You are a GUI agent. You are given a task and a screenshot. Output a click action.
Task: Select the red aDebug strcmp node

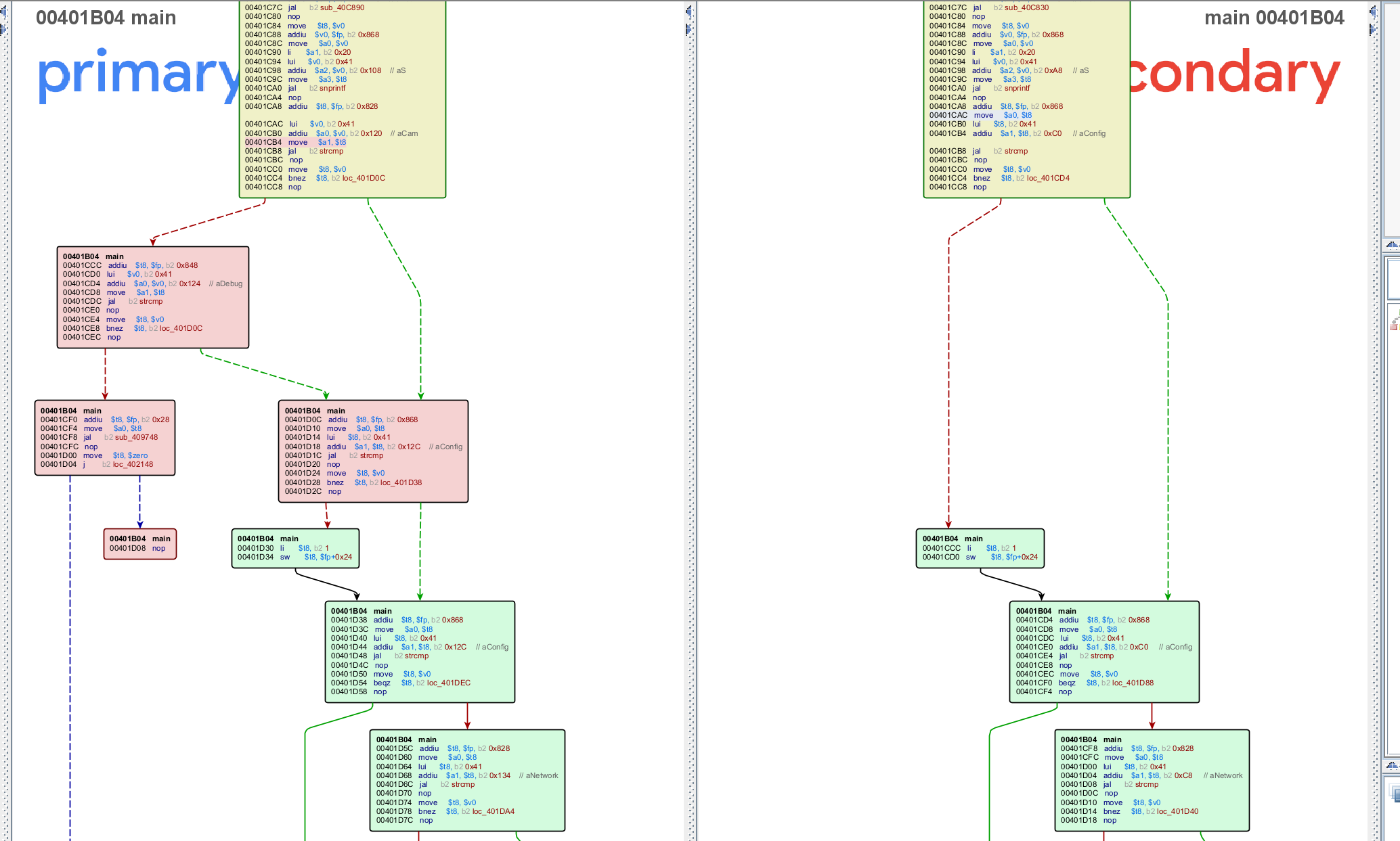tap(153, 297)
